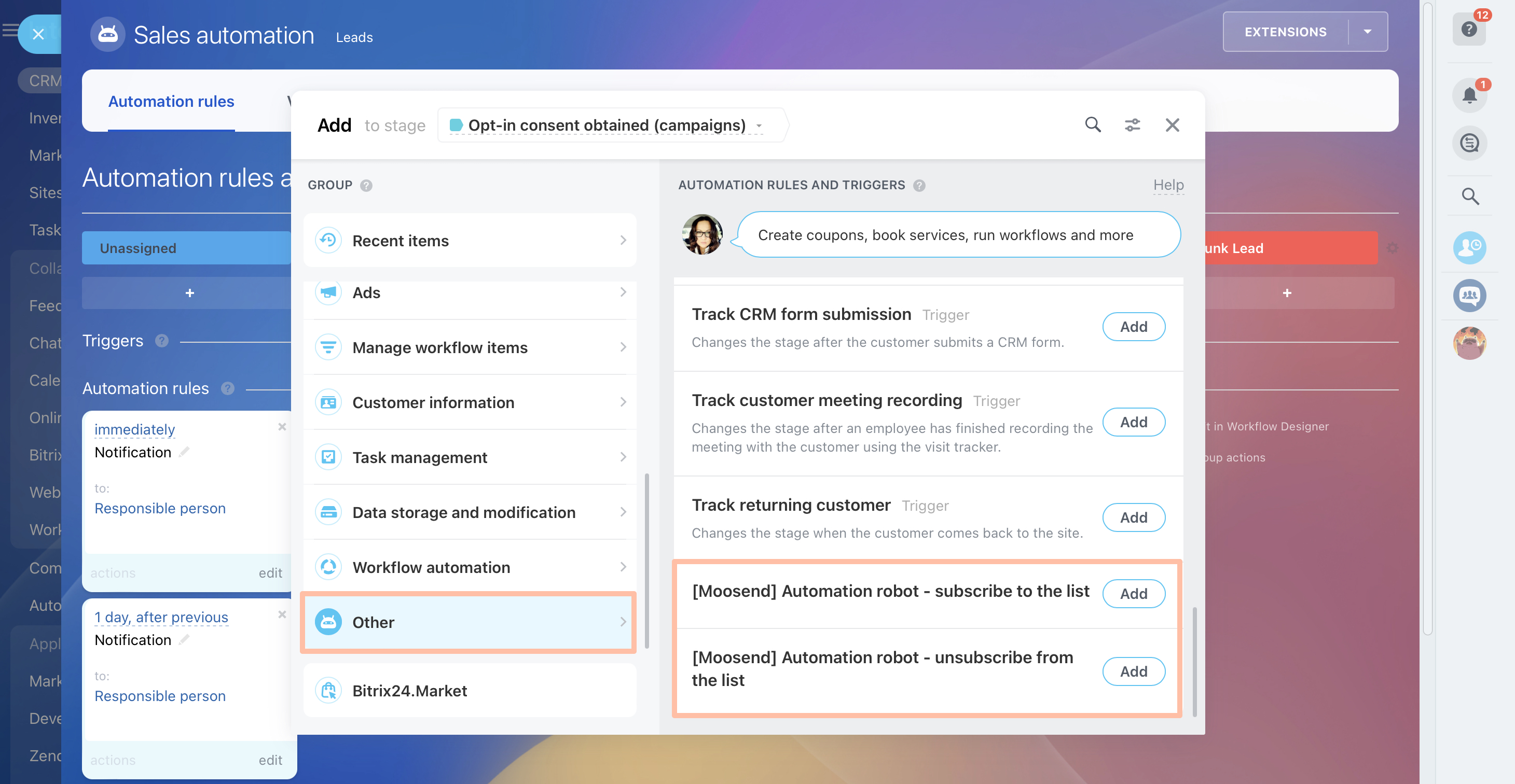
Task: Click help icon beside Triggers label
Action: (162, 340)
